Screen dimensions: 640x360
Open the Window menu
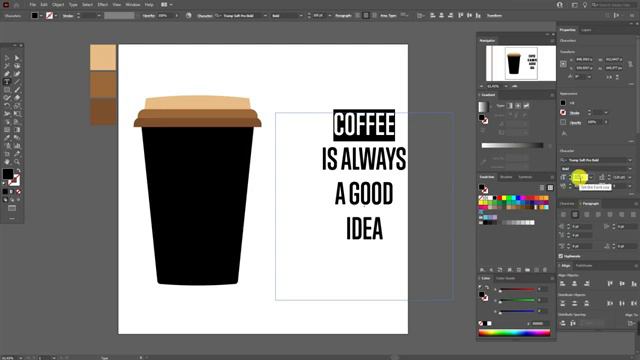133,5
